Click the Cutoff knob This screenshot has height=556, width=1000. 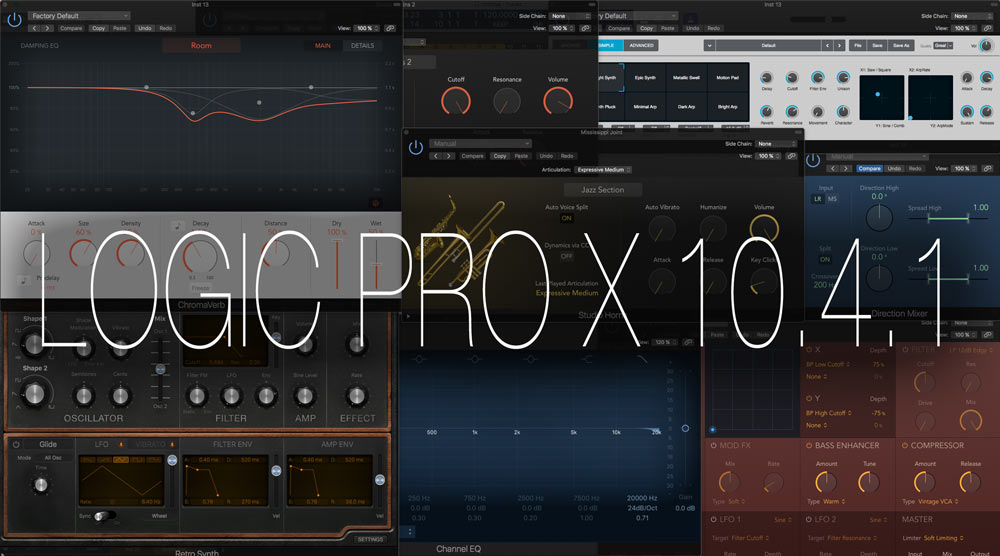pyautogui.click(x=456, y=100)
